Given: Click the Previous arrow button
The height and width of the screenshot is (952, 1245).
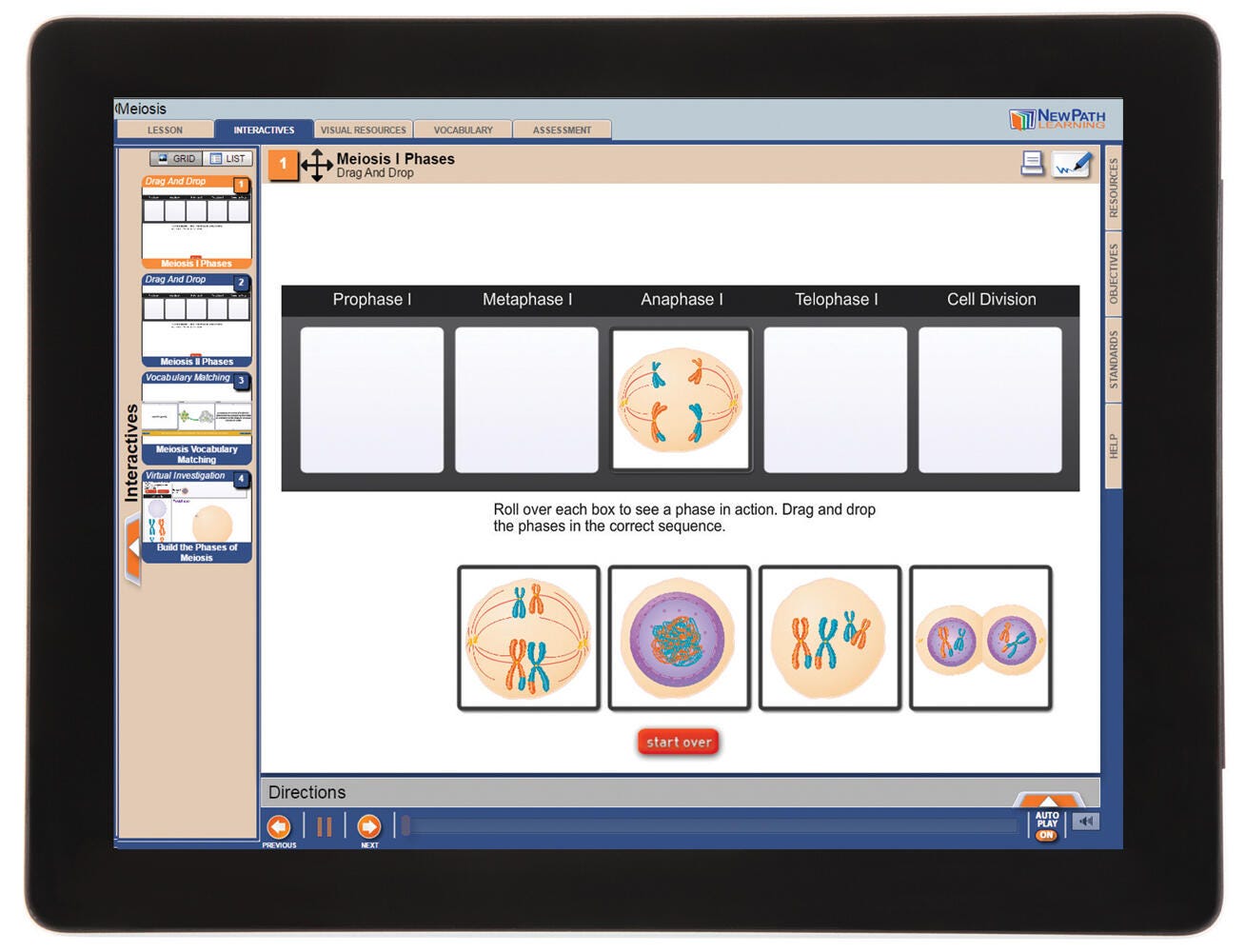Looking at the screenshot, I should coord(279,826).
